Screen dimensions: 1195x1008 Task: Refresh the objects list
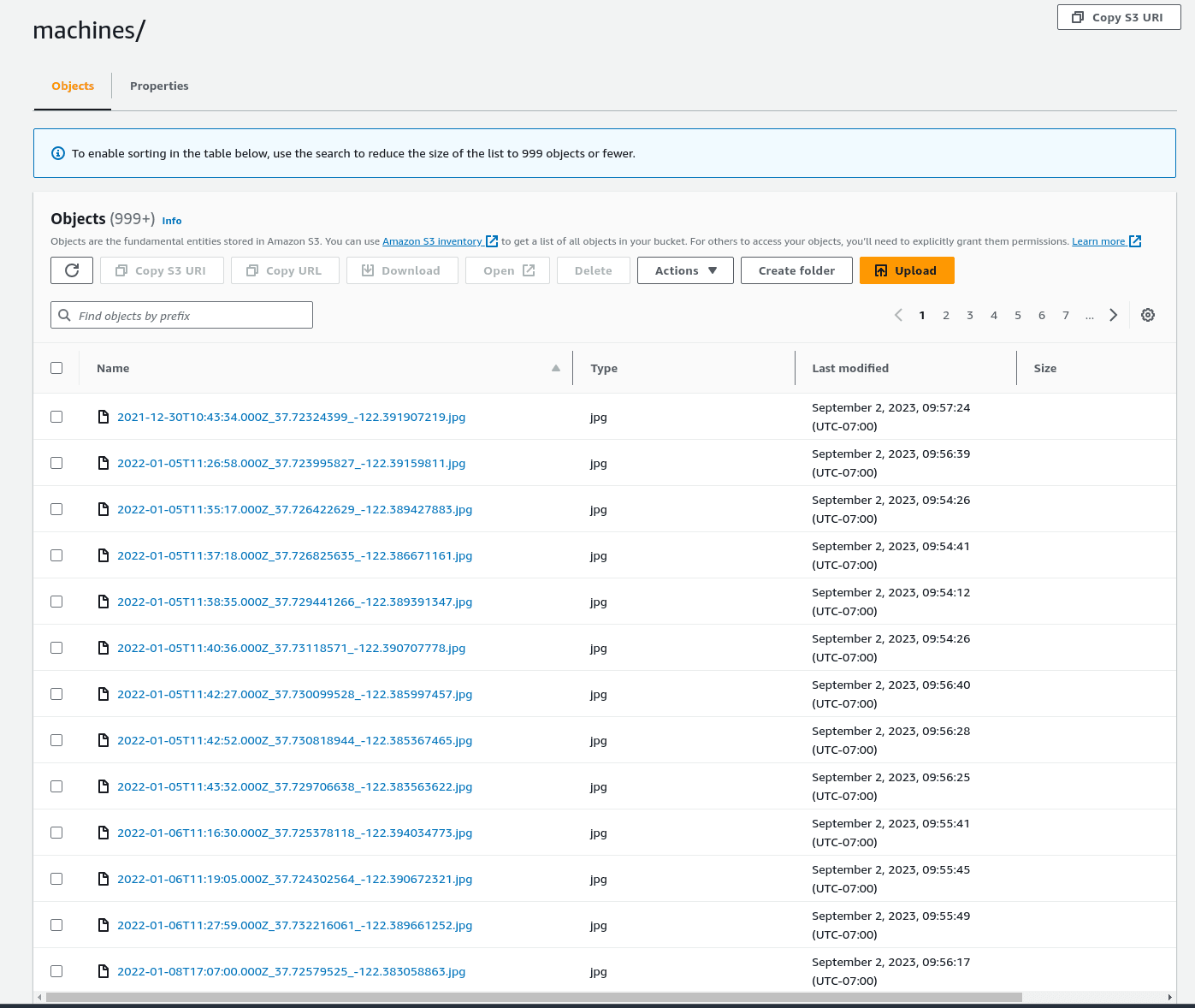pyautogui.click(x=71, y=270)
